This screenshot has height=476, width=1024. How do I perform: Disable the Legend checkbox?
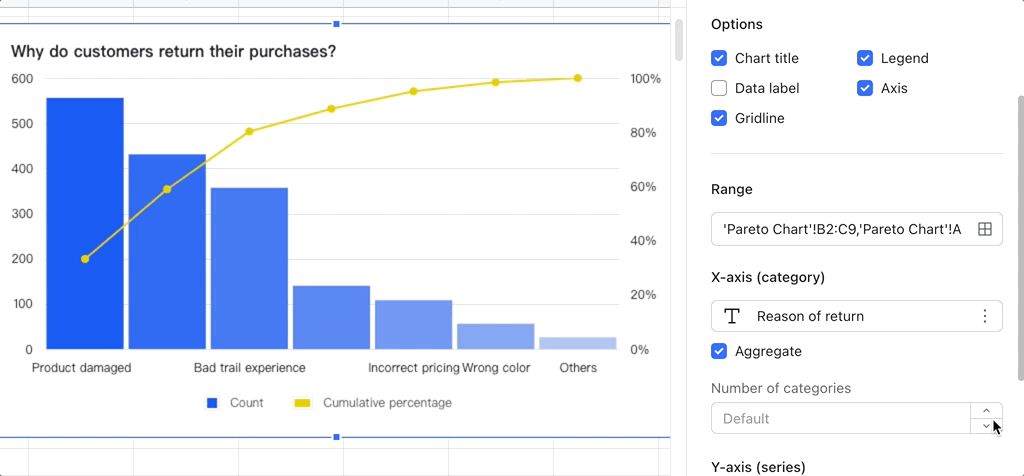(x=865, y=58)
